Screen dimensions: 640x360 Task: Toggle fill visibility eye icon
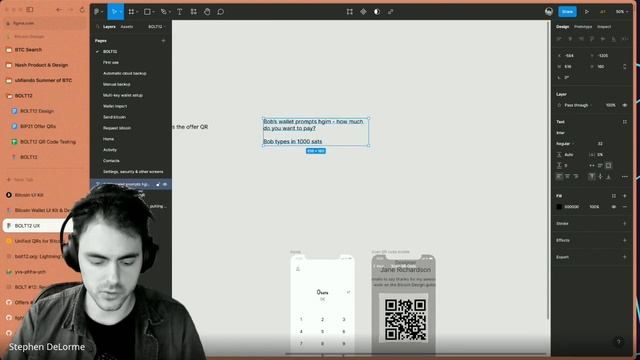(x=613, y=207)
